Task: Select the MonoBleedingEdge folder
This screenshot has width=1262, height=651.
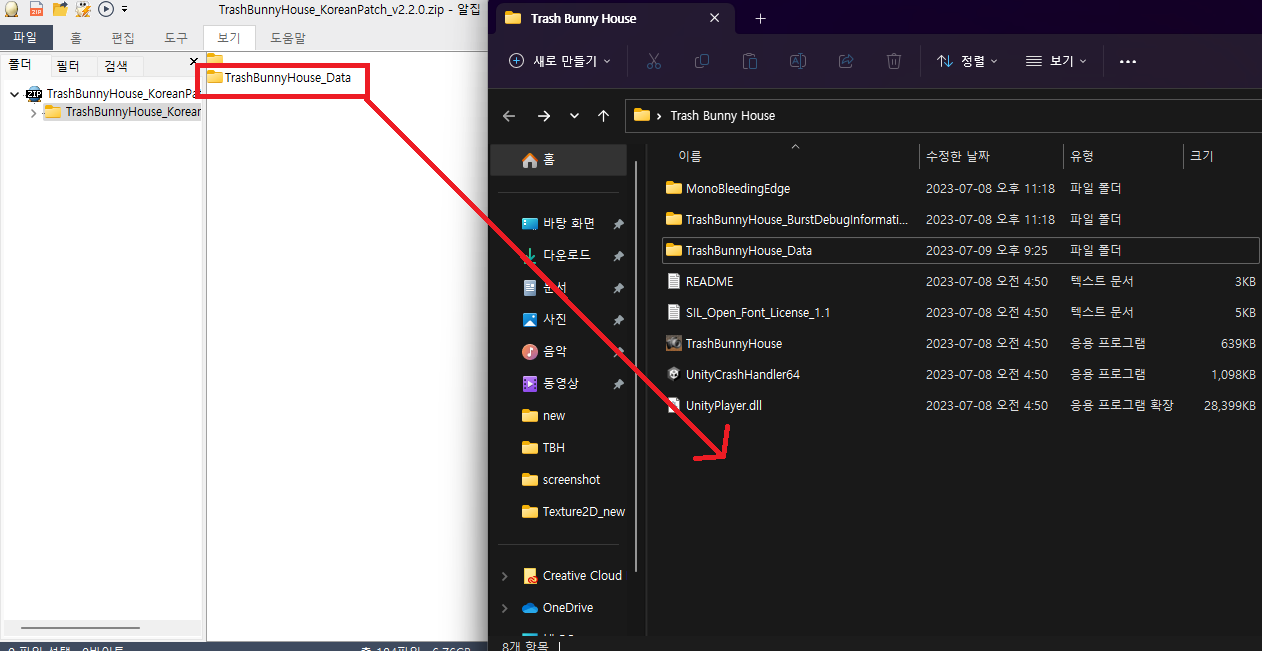Action: (960, 188)
